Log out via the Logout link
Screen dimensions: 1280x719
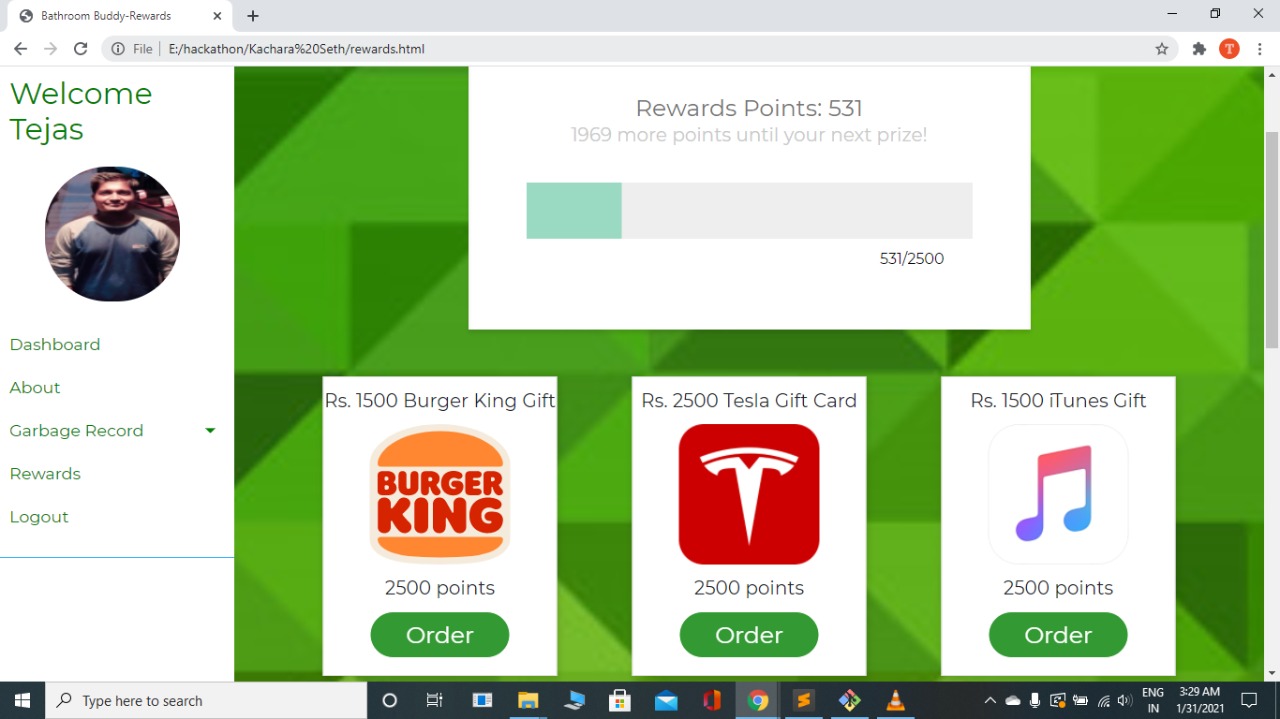[39, 517]
